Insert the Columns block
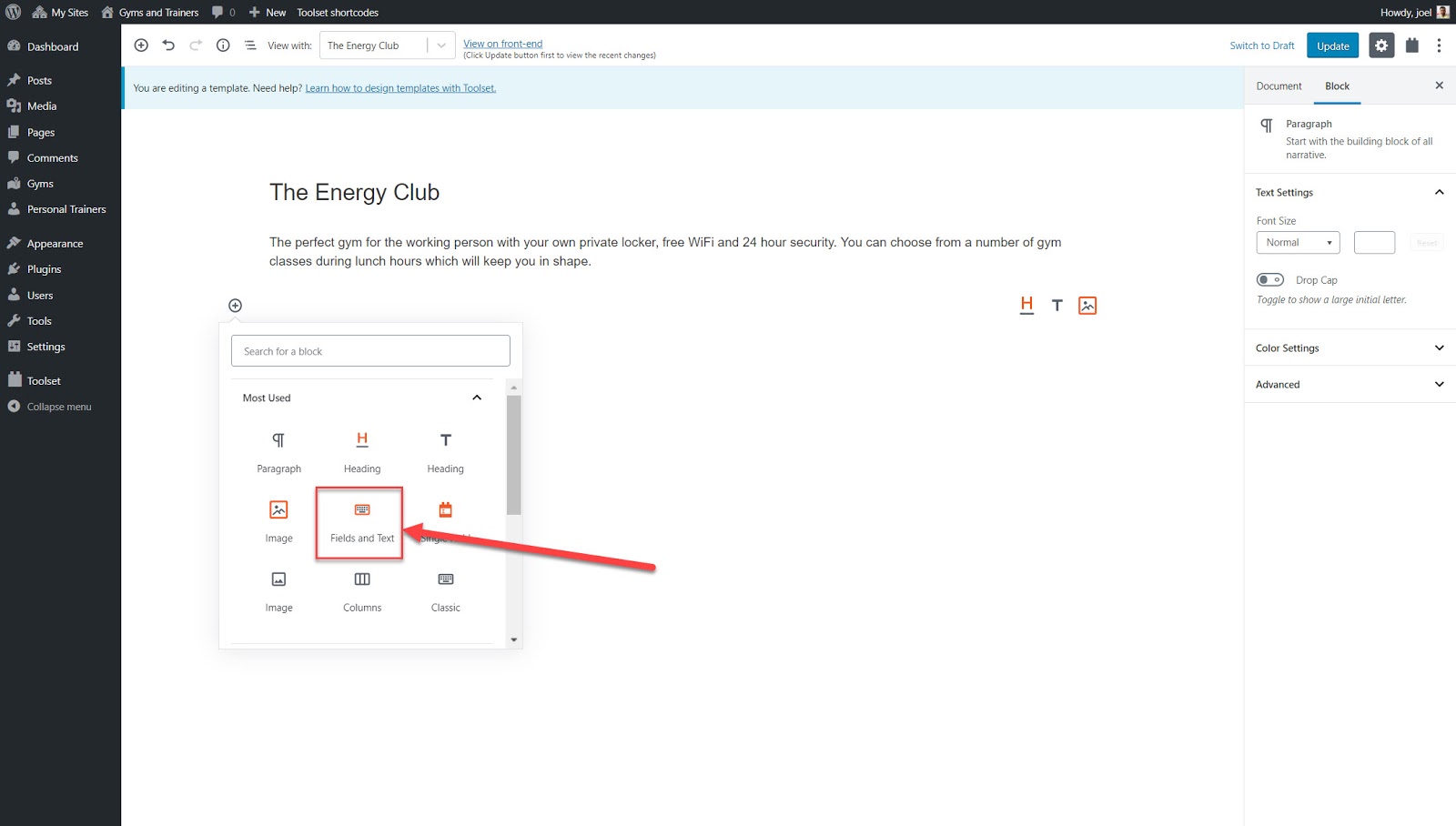This screenshot has width=1456, height=826. [x=362, y=591]
